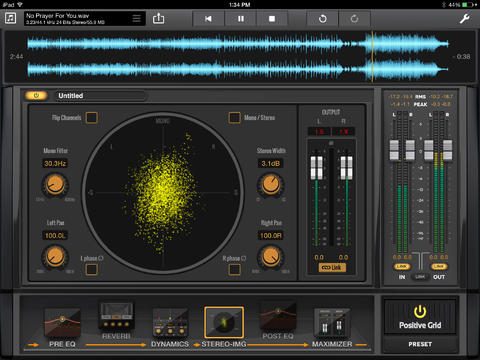The image size is (480, 360).
Task: Open the track list menu
Action: [x=137, y=18]
